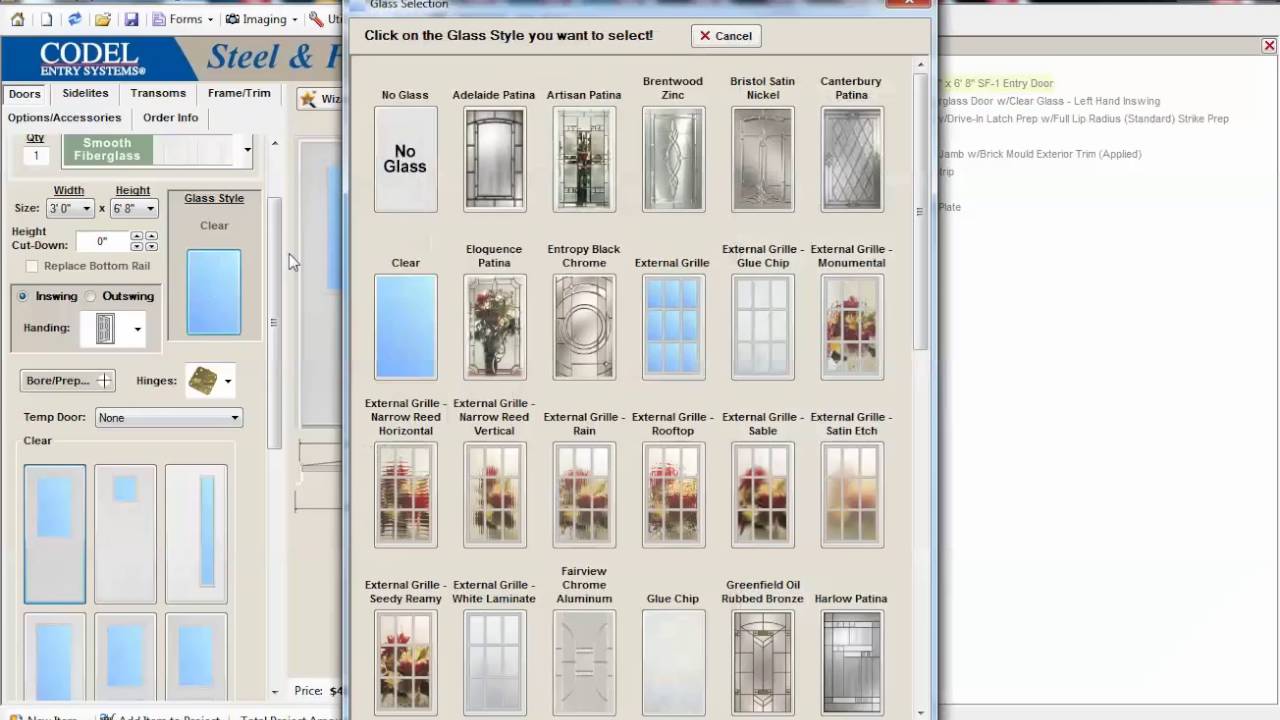This screenshot has height=720, width=1280.
Task: Select Artisan Patina glass style
Action: coord(584,159)
